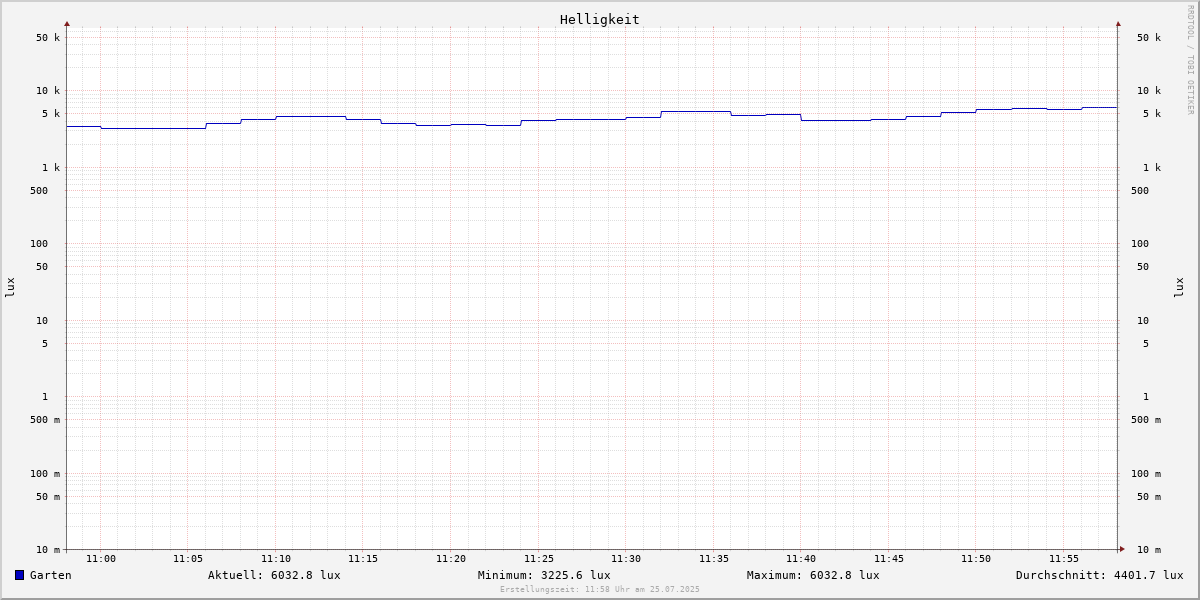Click the Aktuell: 6032.8 lux value
Screen dimensions: 1200x600
pyautogui.click(x=274, y=575)
